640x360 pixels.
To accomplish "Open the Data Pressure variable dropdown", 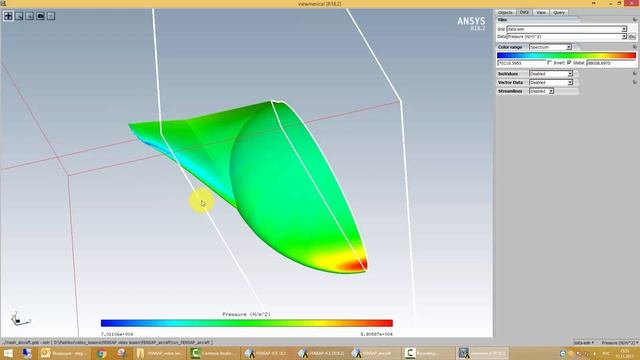I will click(567, 37).
